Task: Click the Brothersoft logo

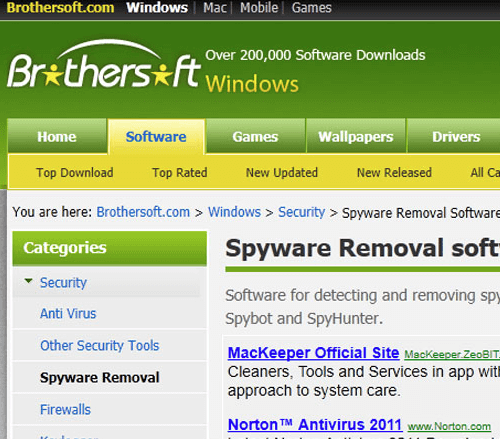Action: [104, 64]
